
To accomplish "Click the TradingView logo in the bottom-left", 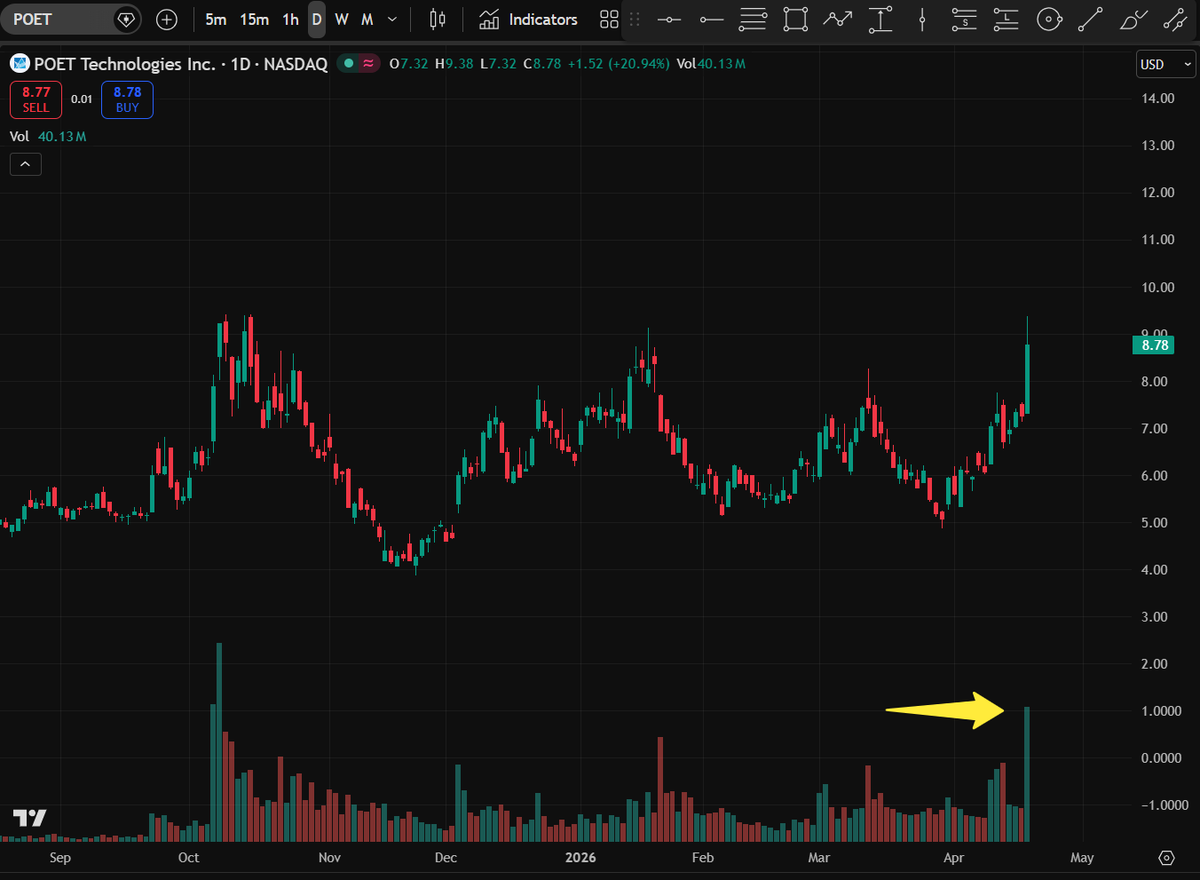I will pyautogui.click(x=30, y=817).
